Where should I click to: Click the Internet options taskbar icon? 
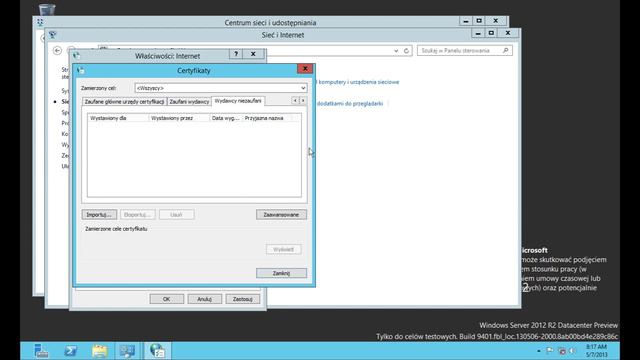point(157,351)
